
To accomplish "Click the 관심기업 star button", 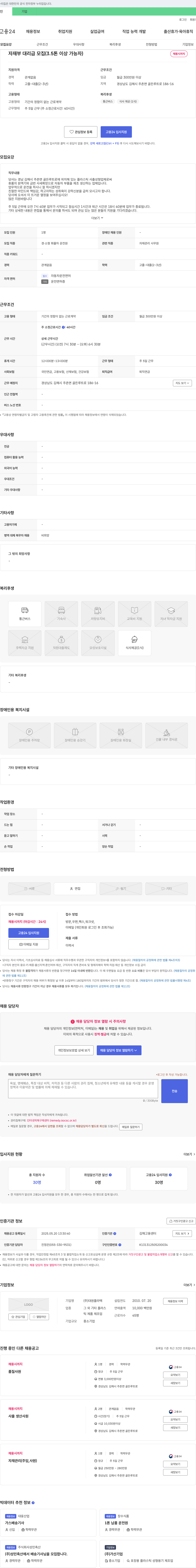I will pyautogui.click(x=18, y=1317).
